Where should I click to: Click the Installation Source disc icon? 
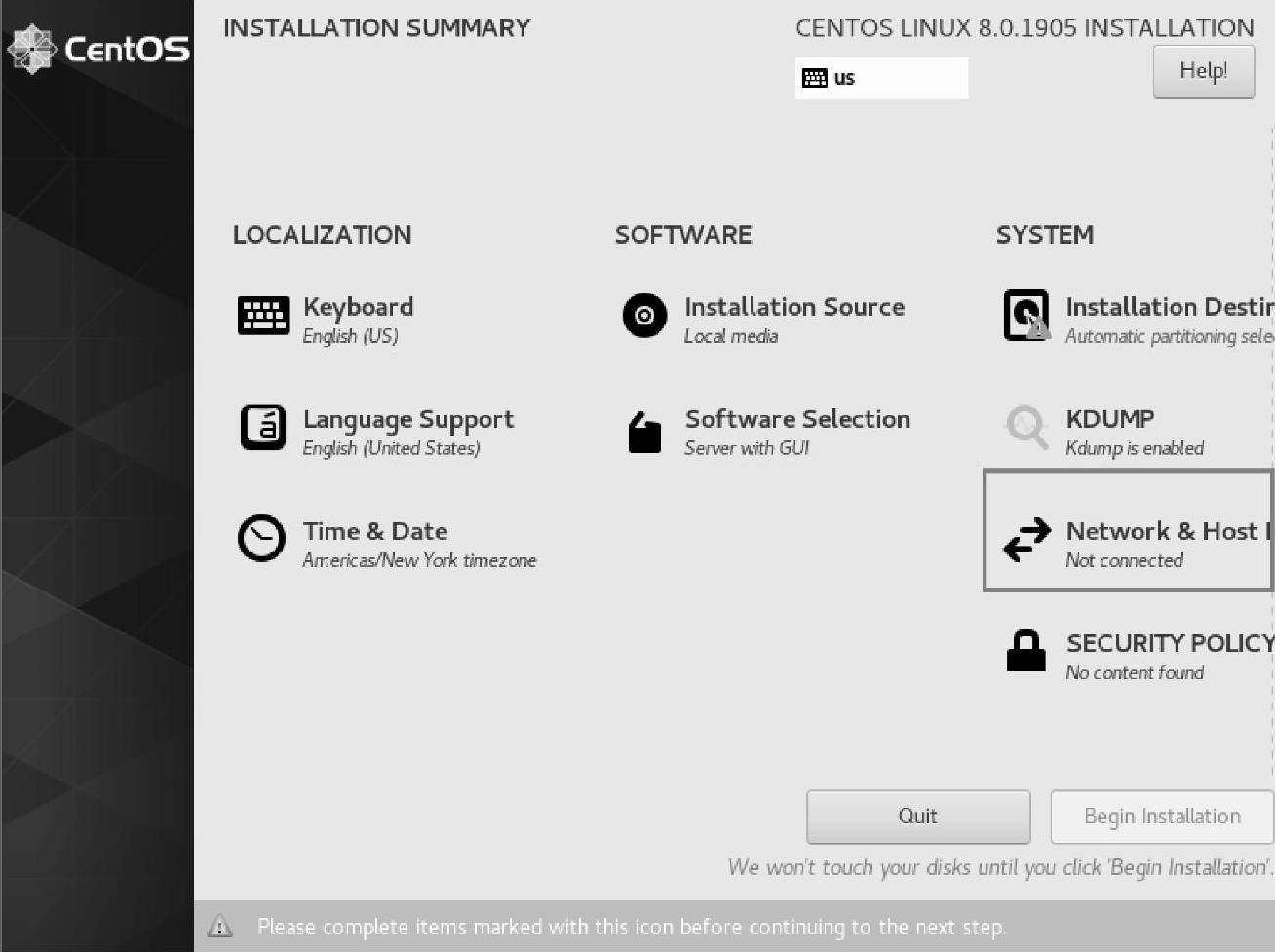pos(644,316)
